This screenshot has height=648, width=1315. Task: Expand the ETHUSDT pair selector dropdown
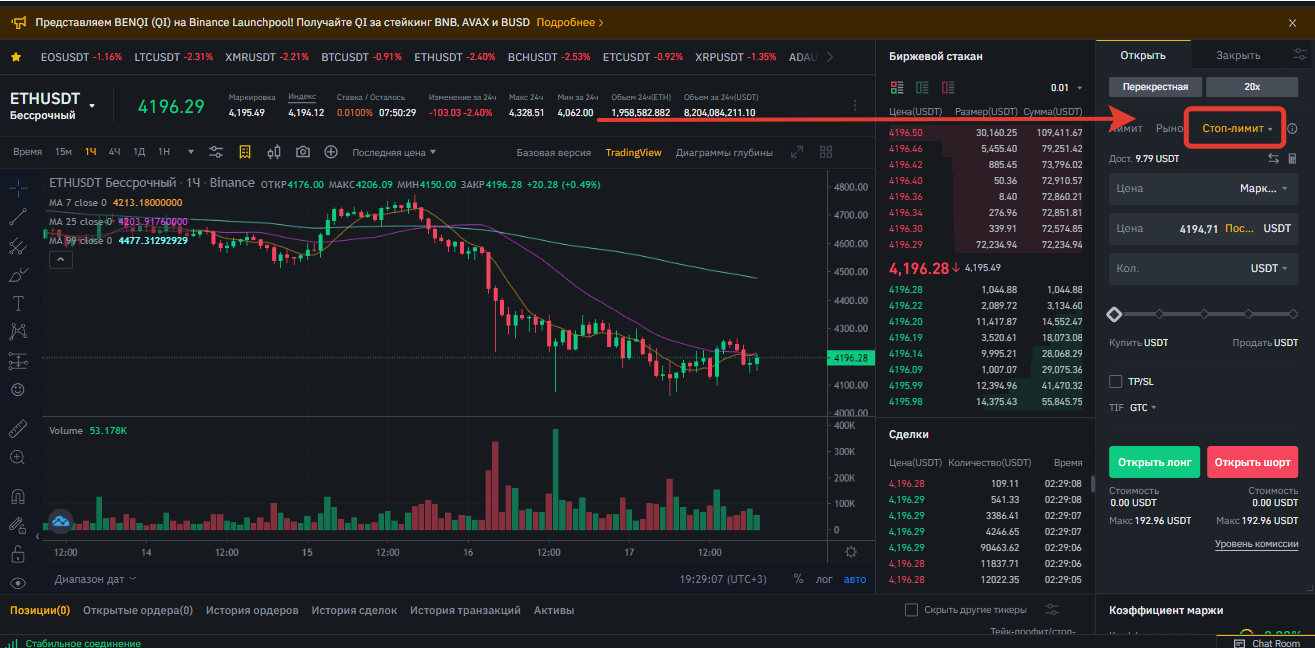[x=92, y=105]
